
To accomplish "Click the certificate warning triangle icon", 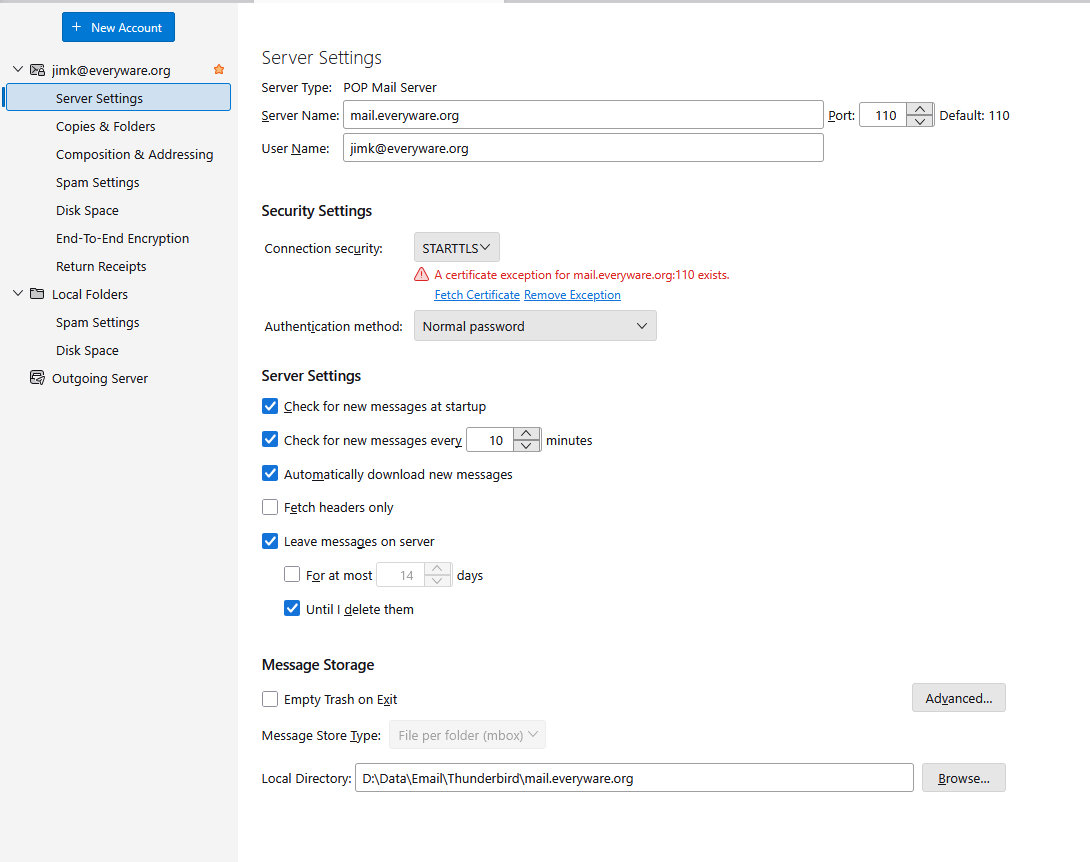I will coord(422,275).
